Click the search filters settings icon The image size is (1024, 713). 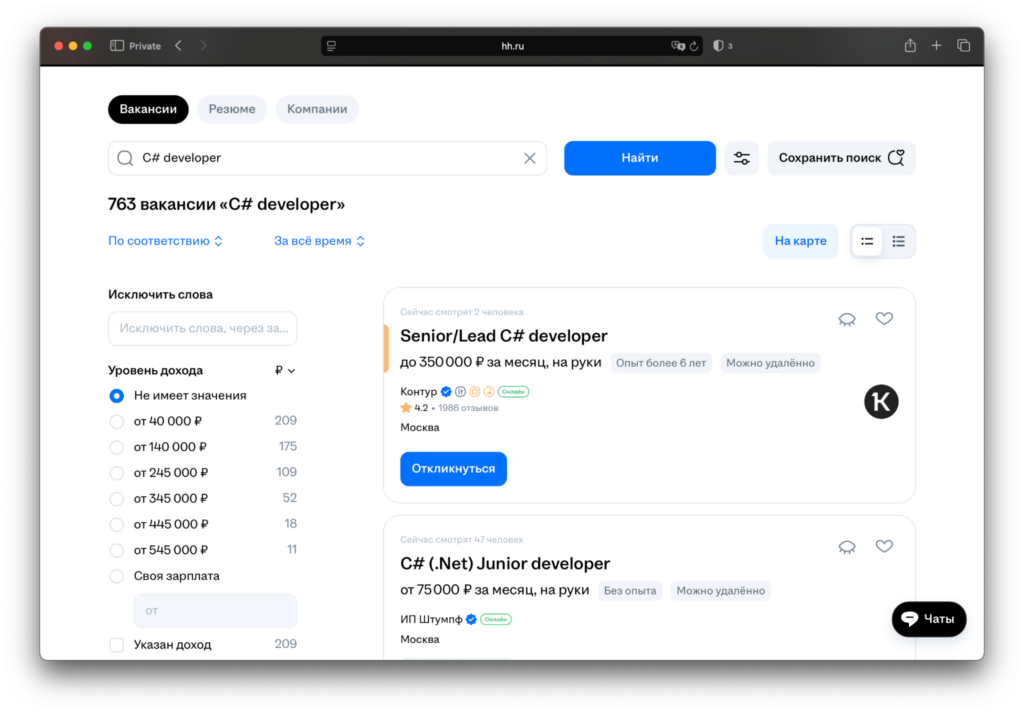pyautogui.click(x=741, y=158)
